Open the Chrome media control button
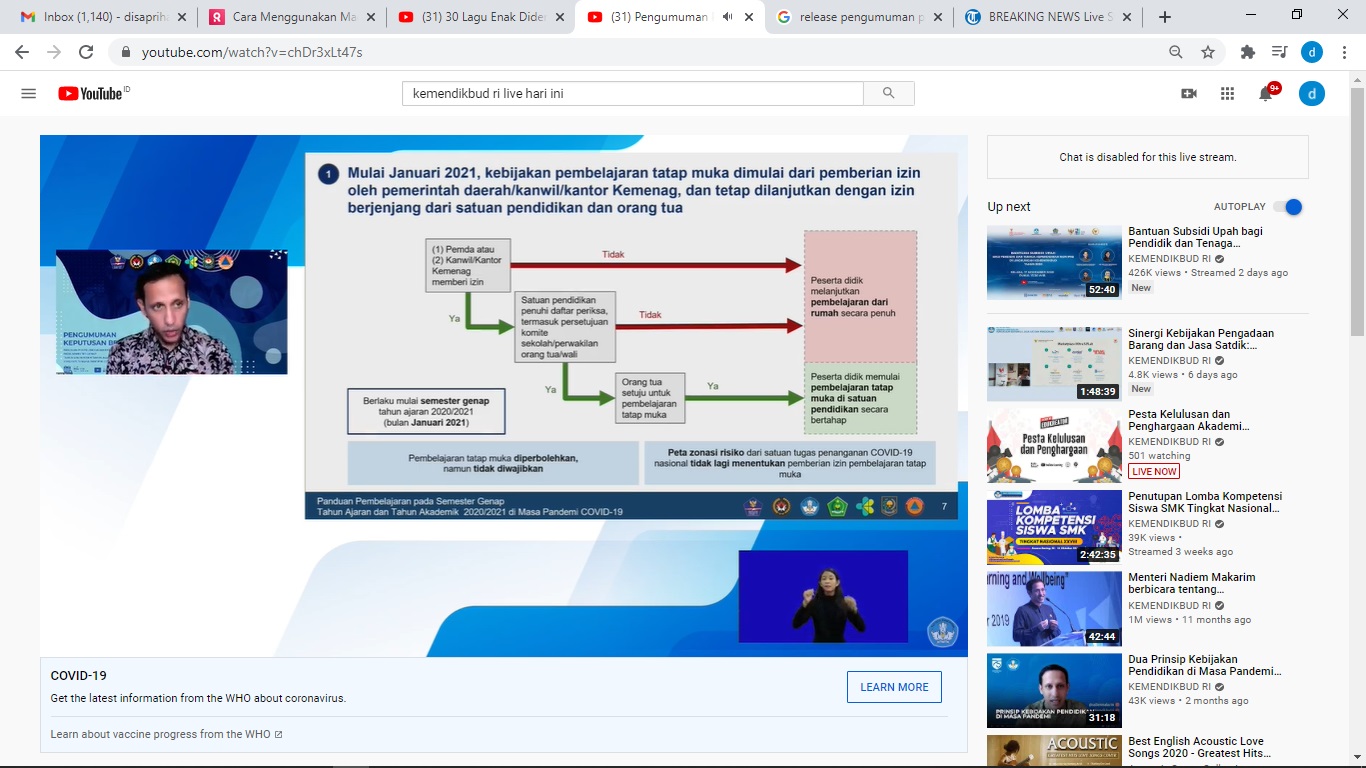Viewport: 1366px width, 768px height. (x=1279, y=52)
